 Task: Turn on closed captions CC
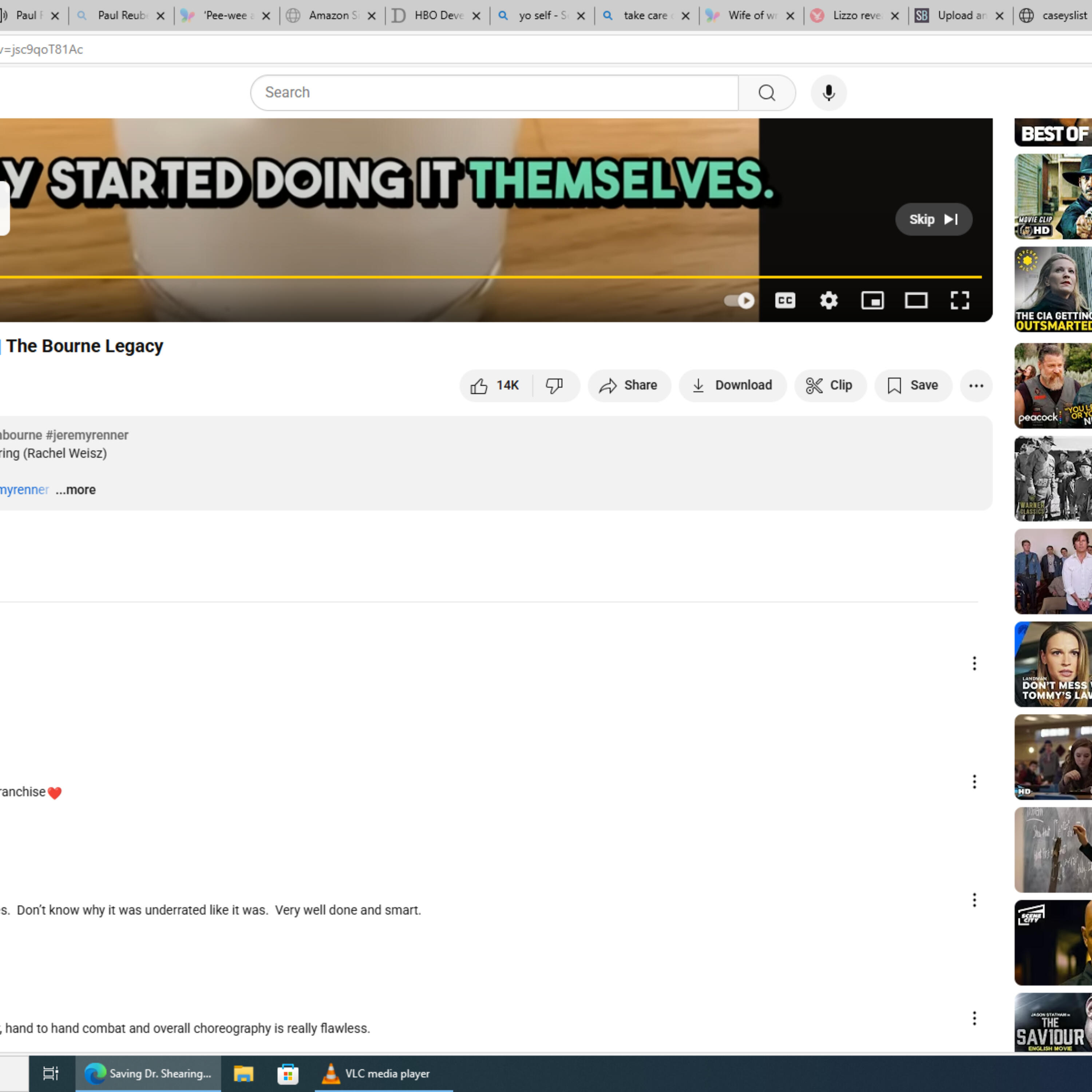(785, 300)
